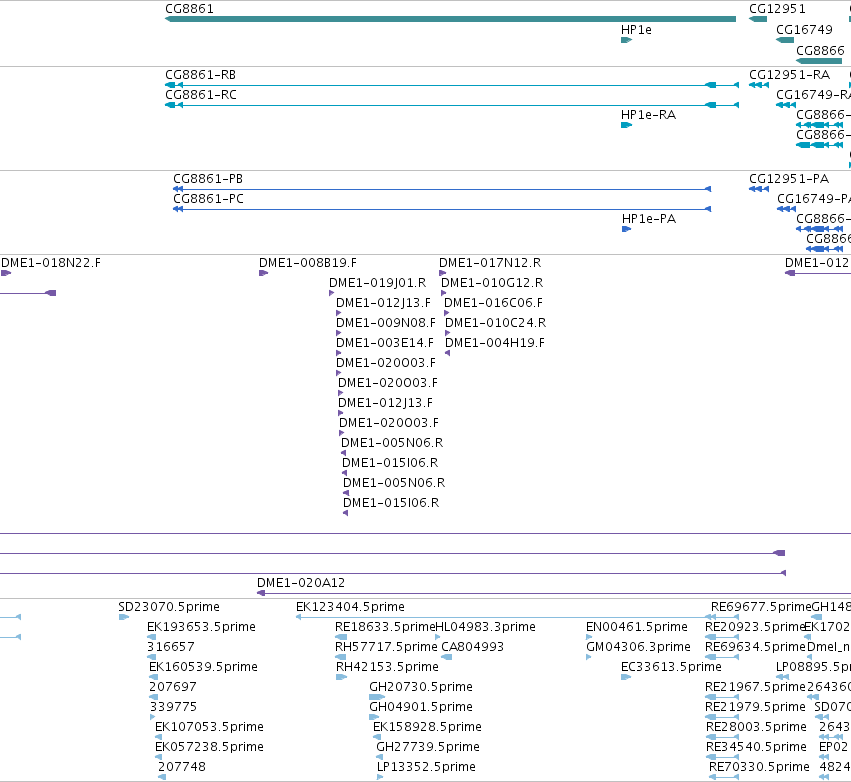Select the CG12951 gene label
This screenshot has width=851, height=782.
tap(777, 9)
